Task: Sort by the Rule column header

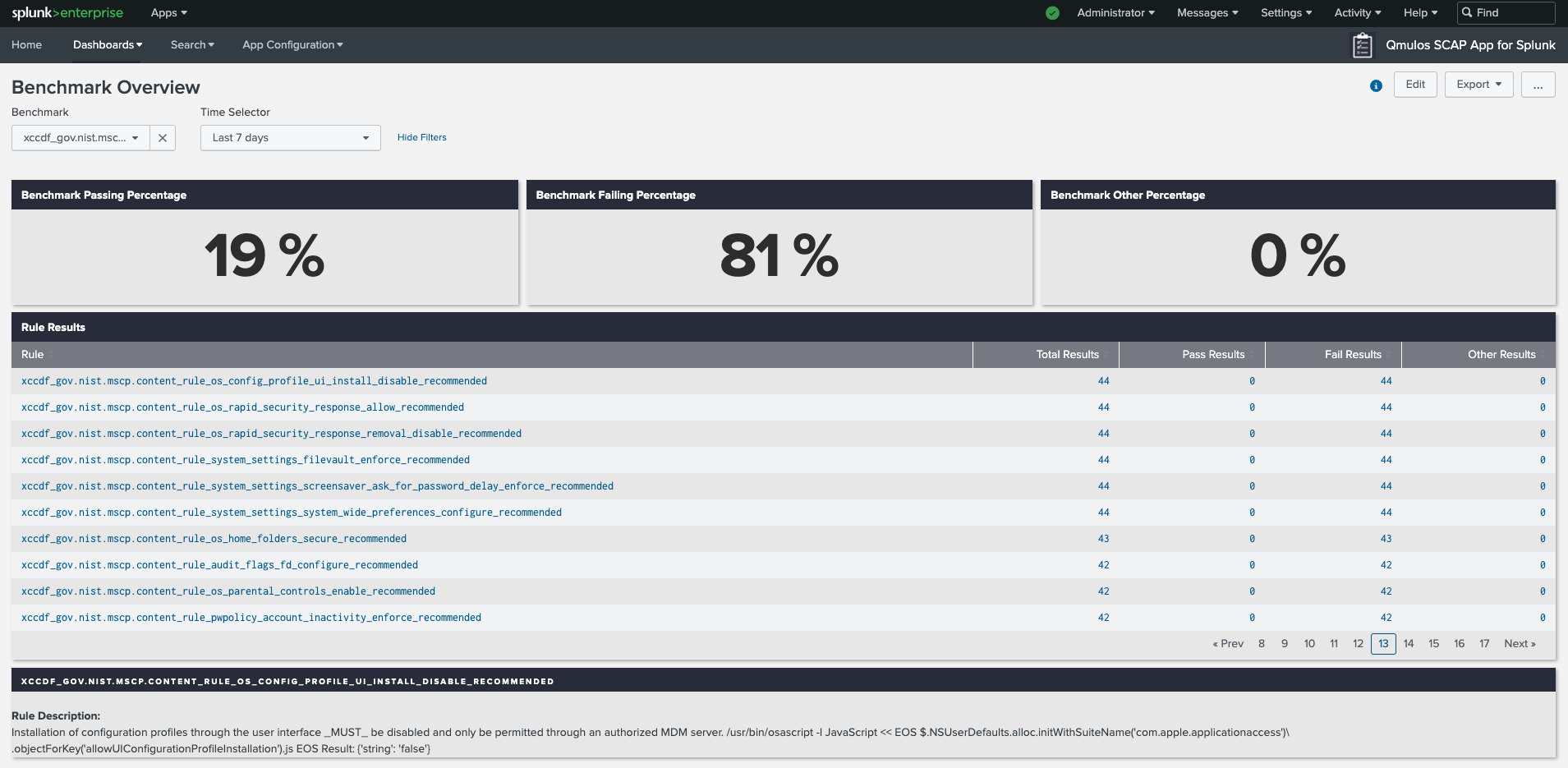Action: (491, 355)
